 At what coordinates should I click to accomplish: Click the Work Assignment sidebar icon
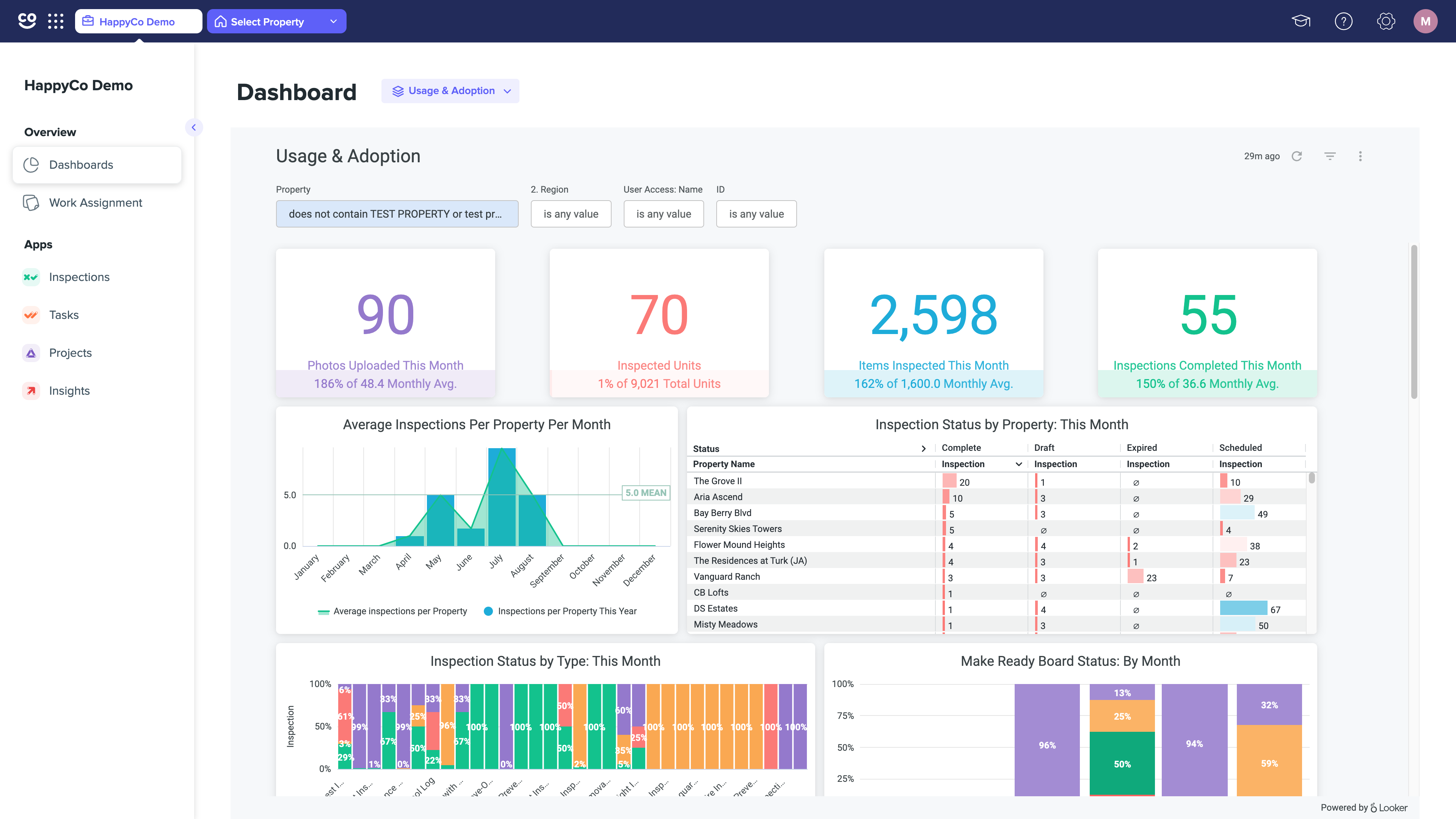pos(31,202)
